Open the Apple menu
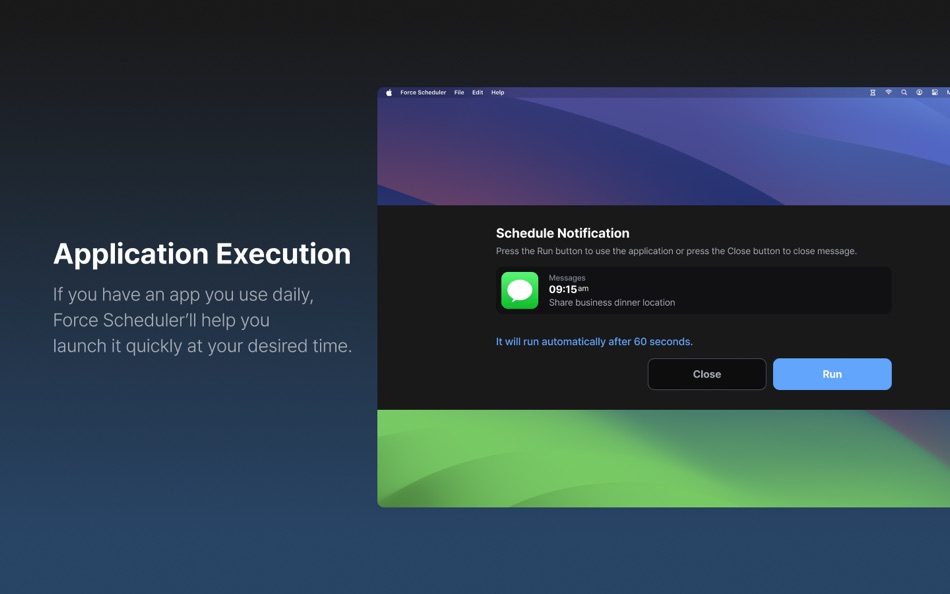Screen dimensions: 950x594 pos(387,92)
